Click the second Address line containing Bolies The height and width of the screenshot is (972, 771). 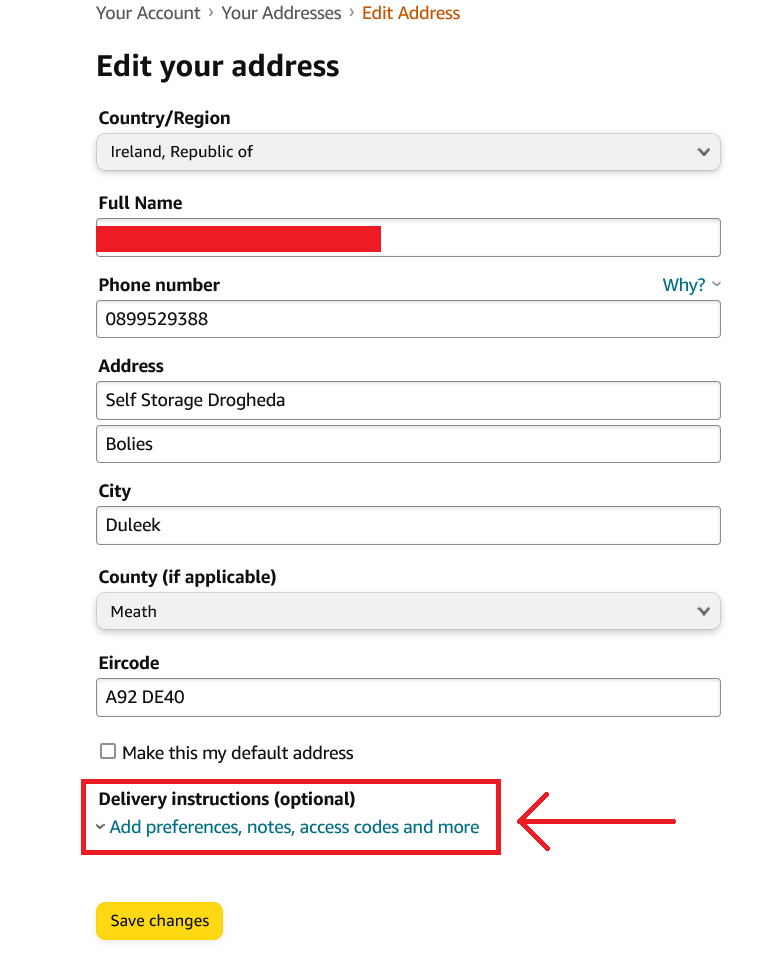tap(408, 444)
